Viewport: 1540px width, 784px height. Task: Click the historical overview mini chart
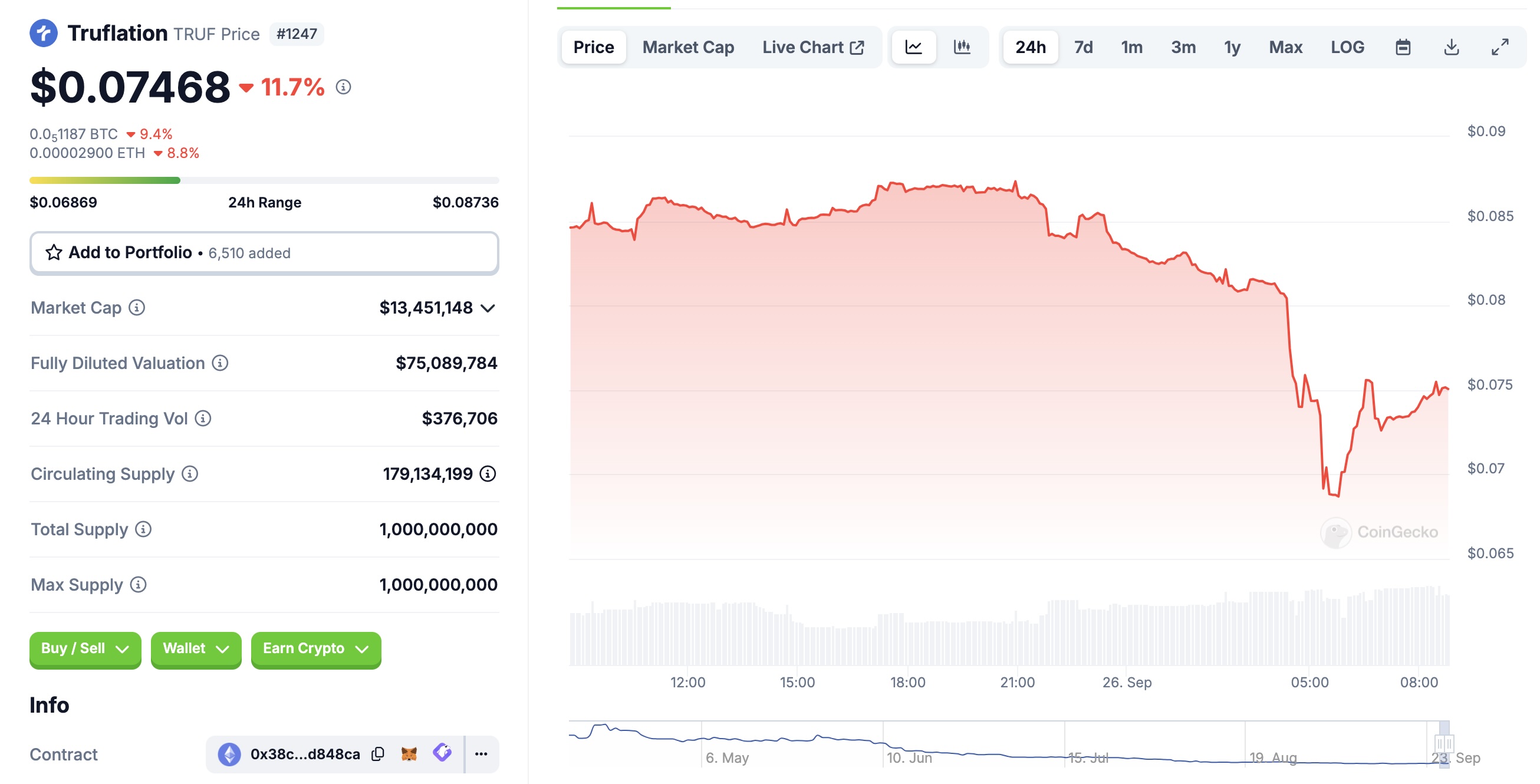[1009, 744]
